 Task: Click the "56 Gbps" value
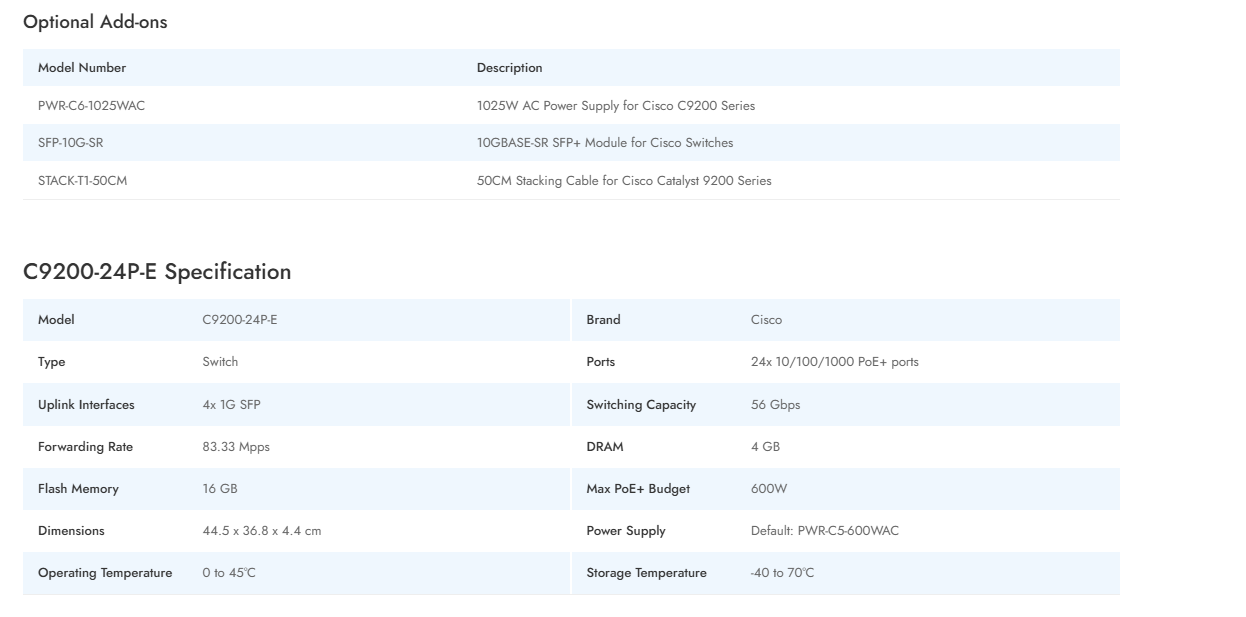(x=776, y=405)
